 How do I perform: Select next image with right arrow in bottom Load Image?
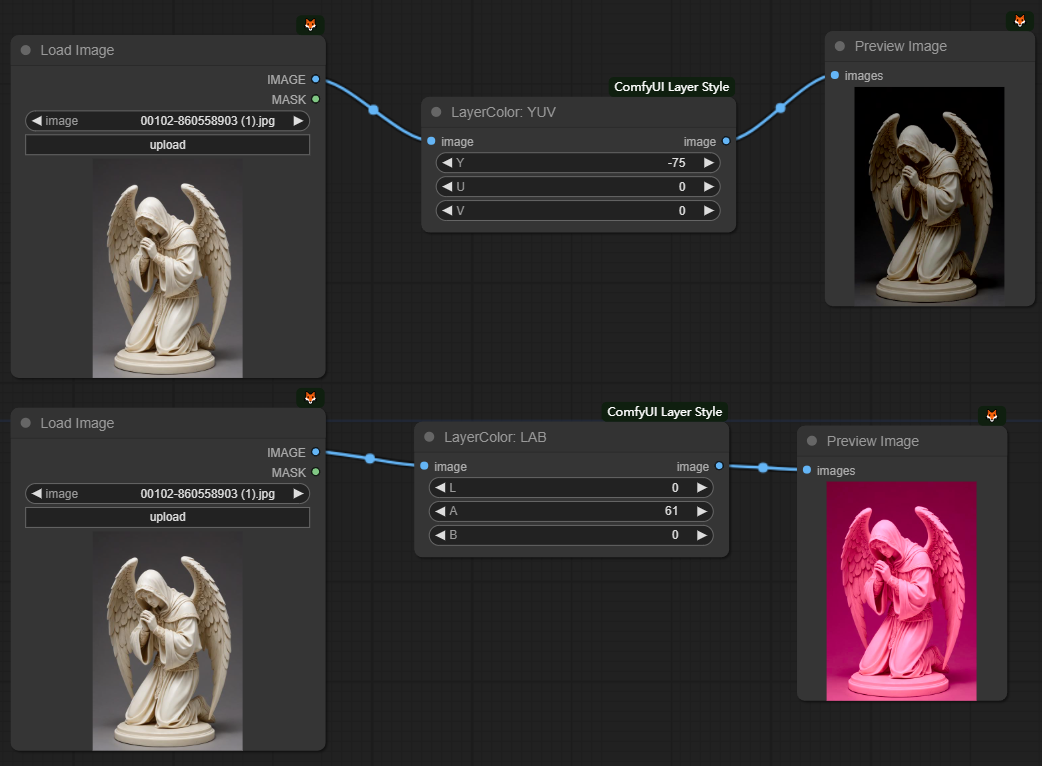tap(298, 494)
